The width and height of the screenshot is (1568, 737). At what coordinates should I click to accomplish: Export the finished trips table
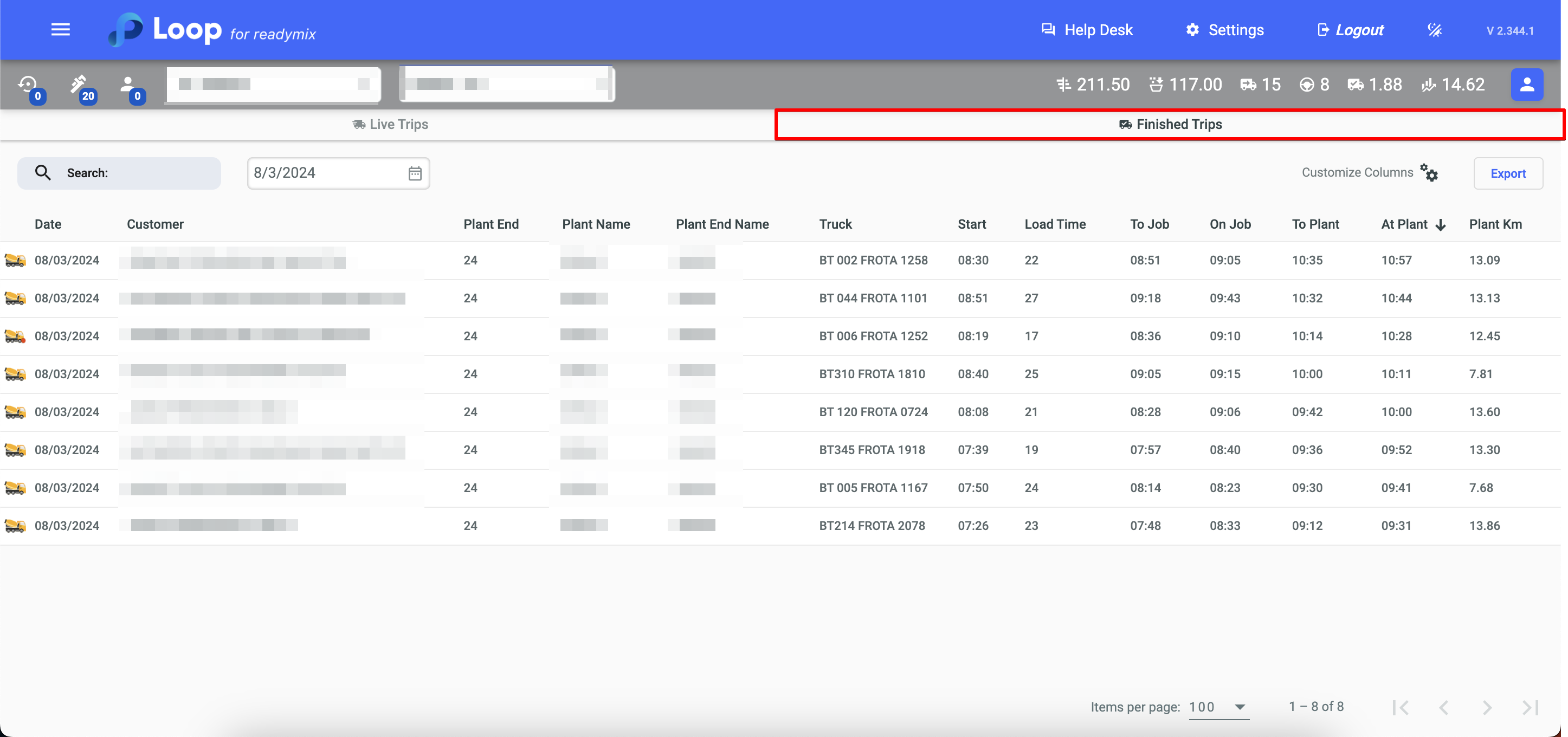tap(1507, 173)
